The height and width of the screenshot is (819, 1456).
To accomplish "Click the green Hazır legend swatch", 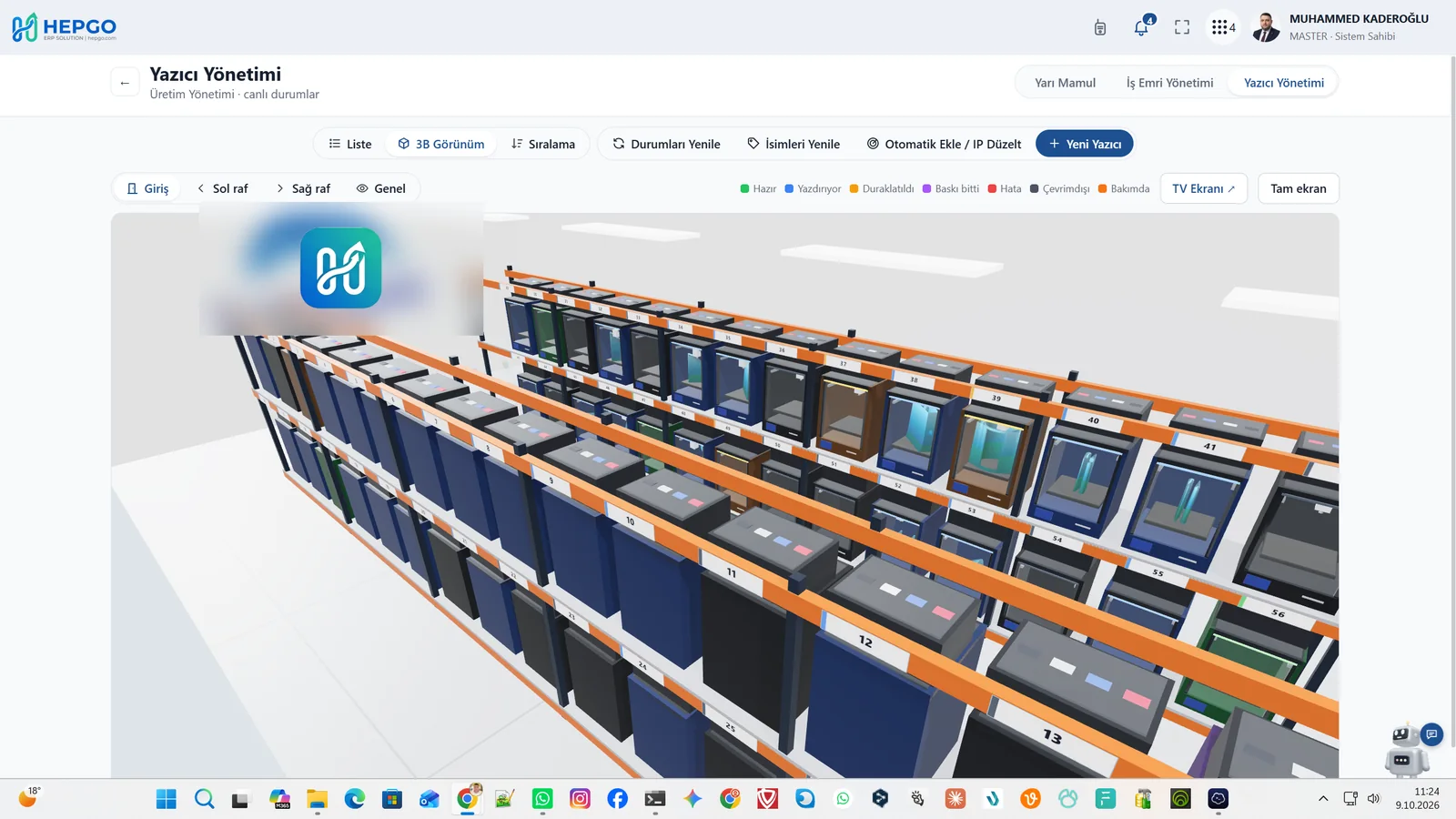I will pos(744,189).
